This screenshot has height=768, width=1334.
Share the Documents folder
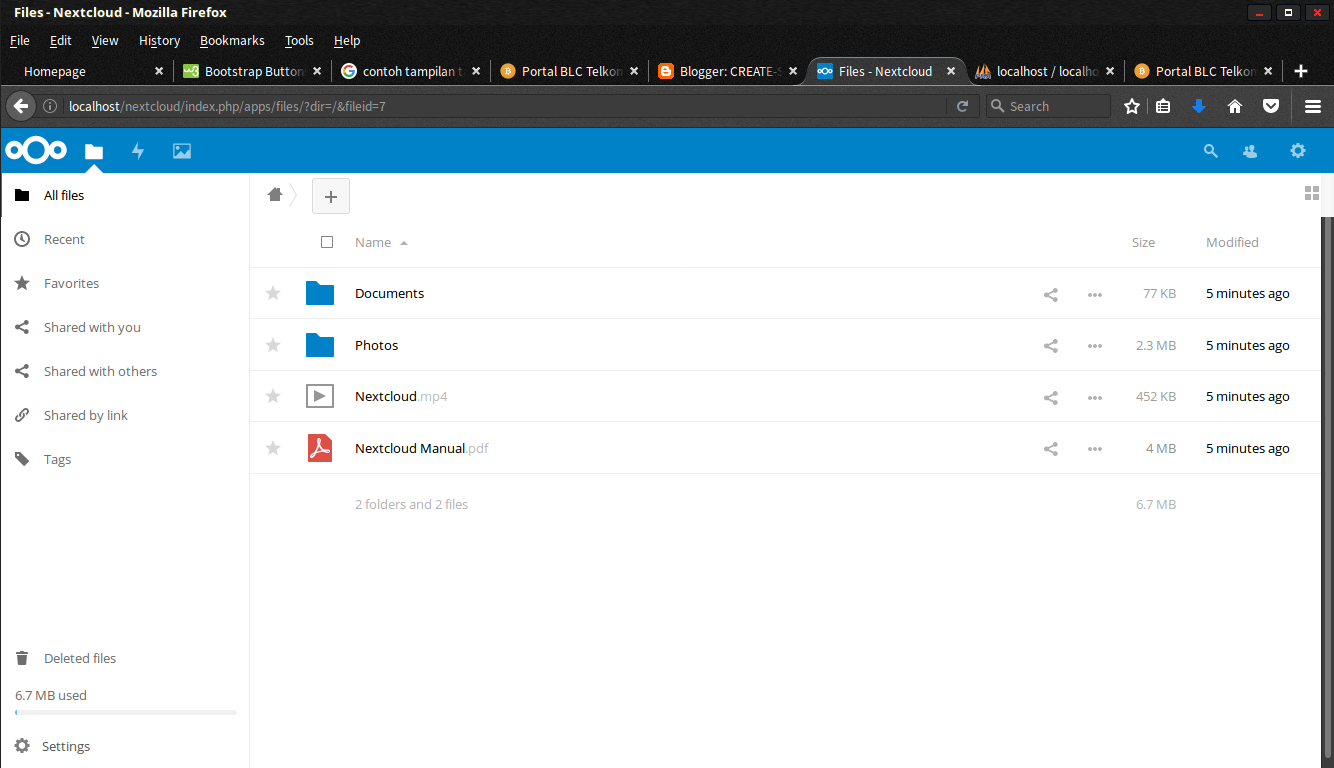click(1050, 293)
